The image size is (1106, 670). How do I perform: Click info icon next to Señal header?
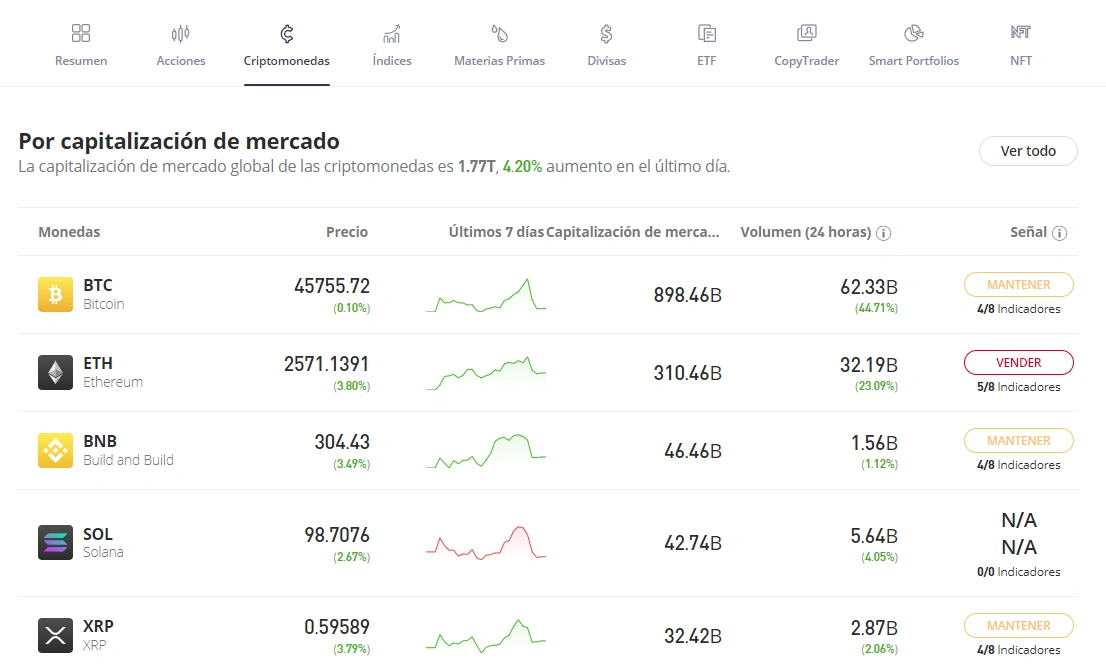pos(1060,233)
